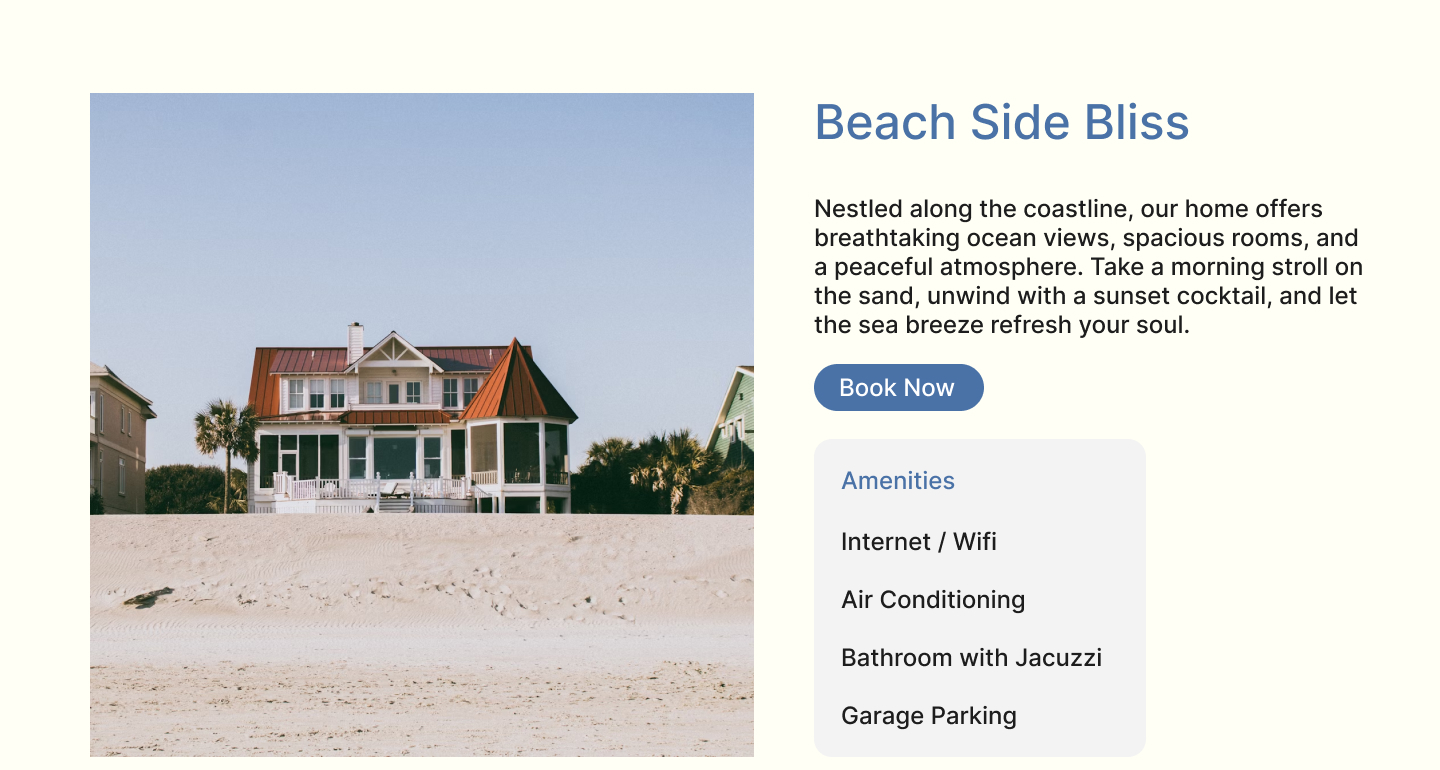1440x770 pixels.
Task: Click the Book Now button
Action: [898, 387]
